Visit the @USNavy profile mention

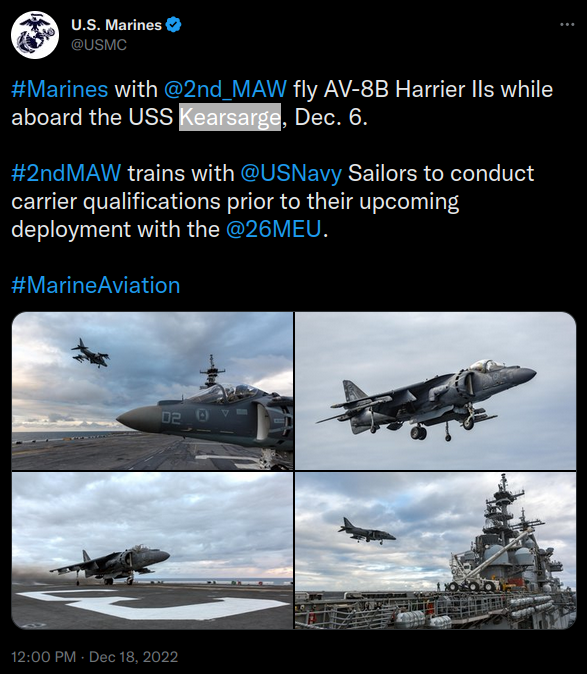click(291, 173)
